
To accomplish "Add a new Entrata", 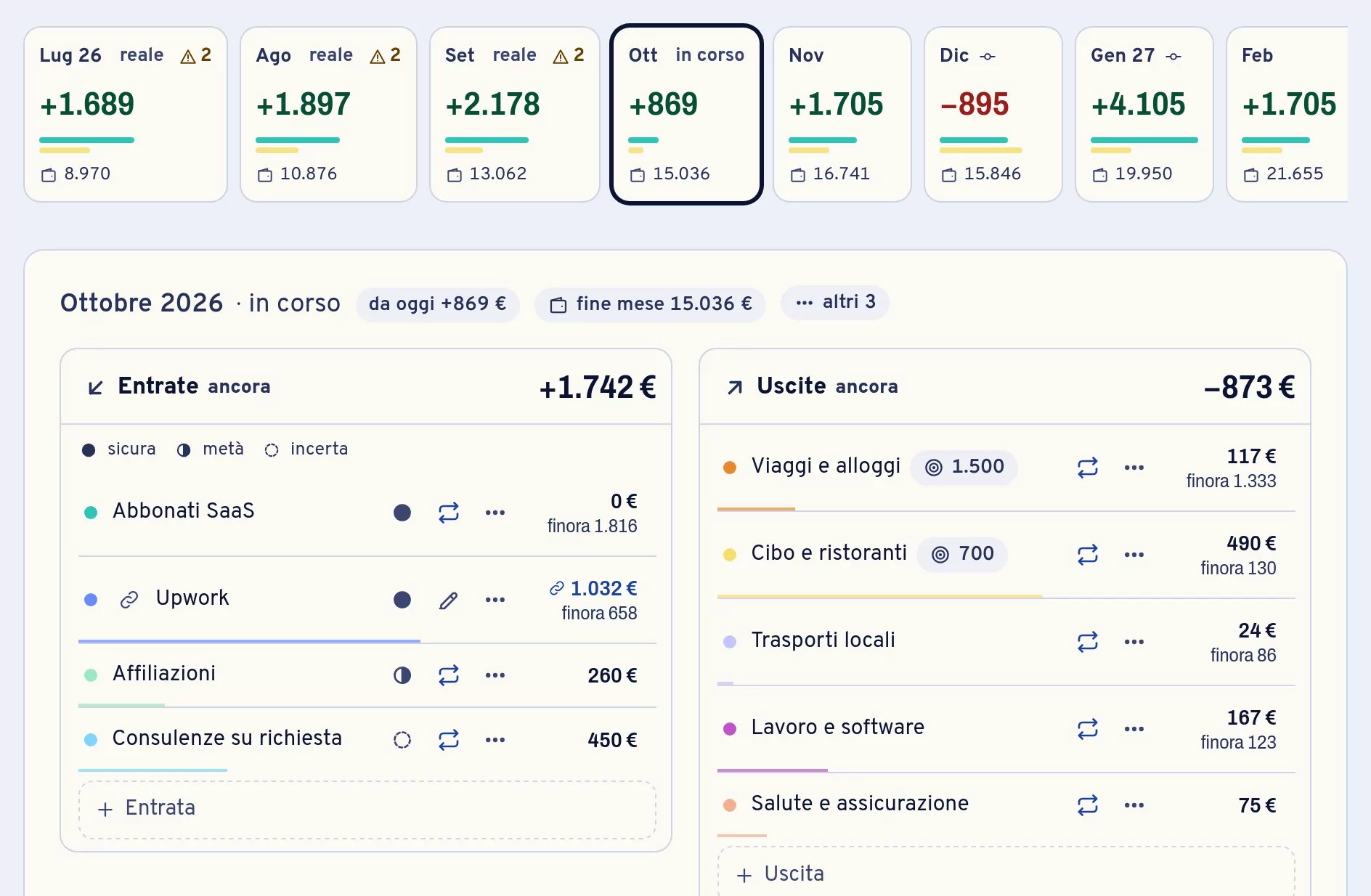I will click(x=367, y=810).
